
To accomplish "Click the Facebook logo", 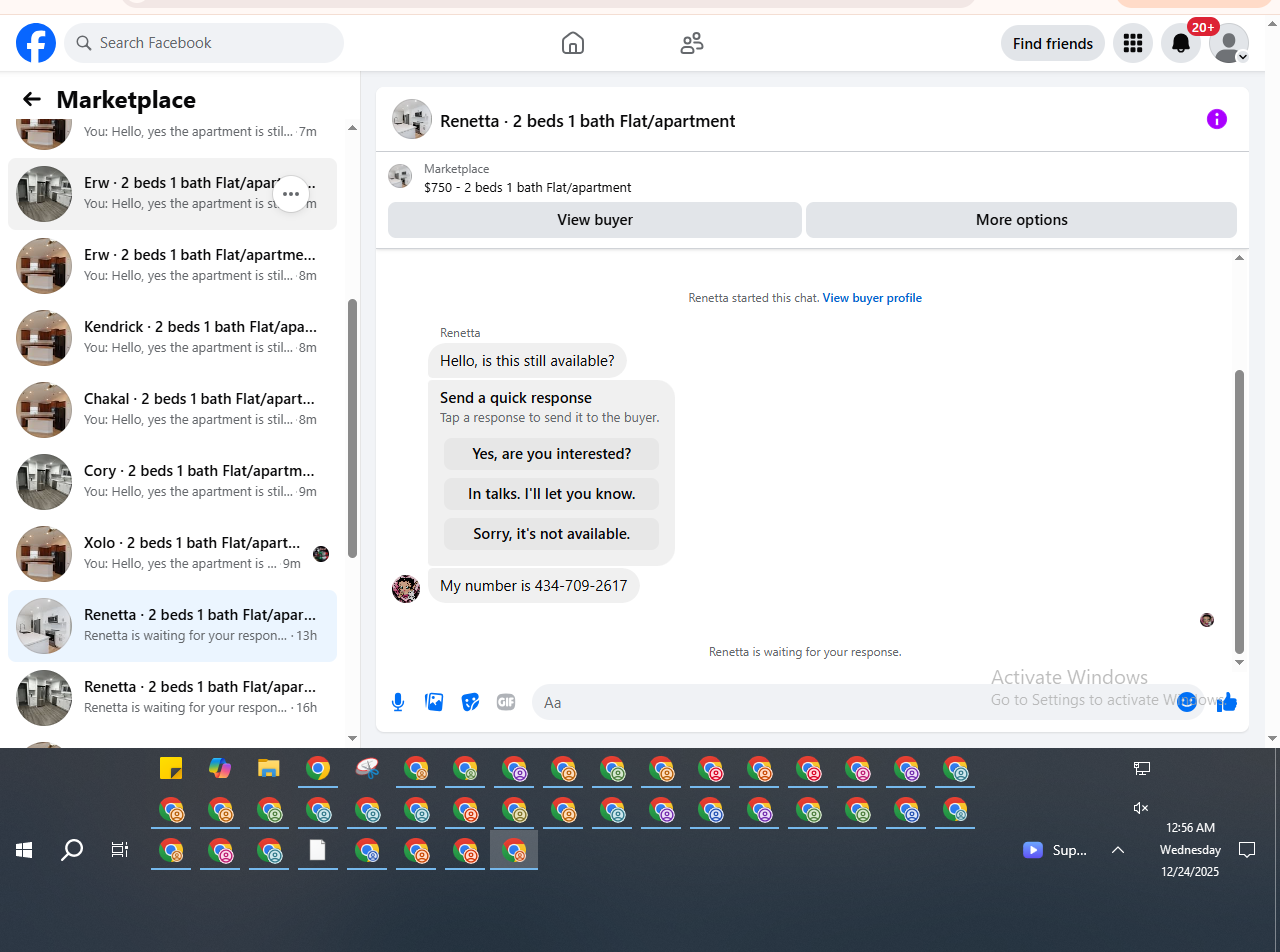I will [x=36, y=43].
